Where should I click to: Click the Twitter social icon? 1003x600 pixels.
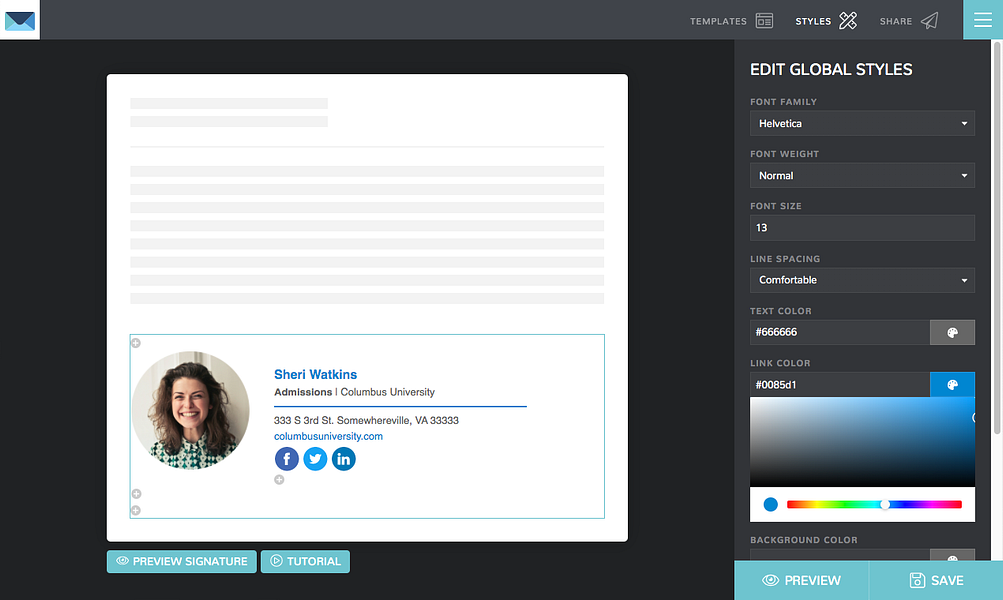click(315, 459)
